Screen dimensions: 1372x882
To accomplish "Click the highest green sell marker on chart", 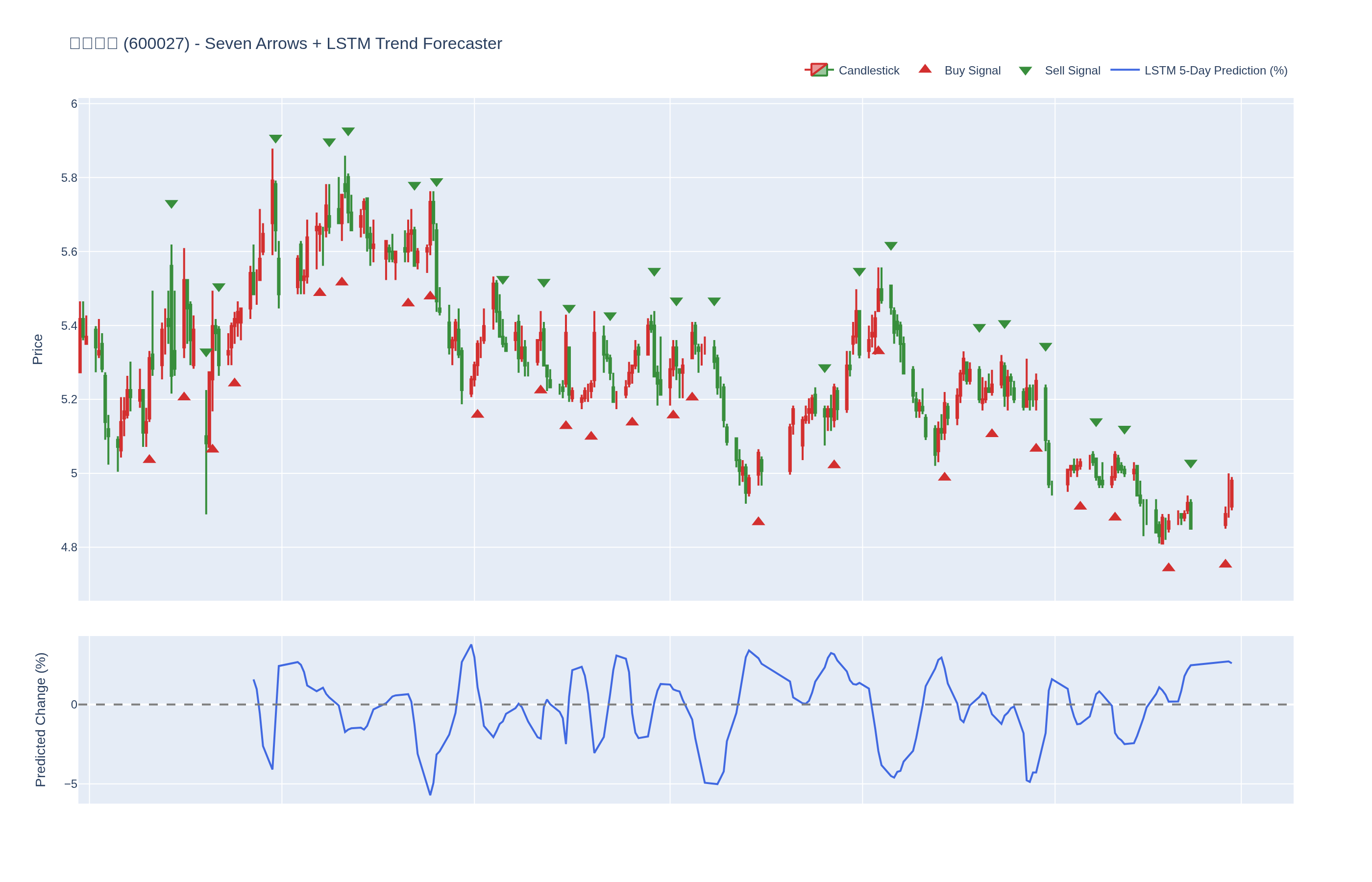I will click(x=348, y=131).
